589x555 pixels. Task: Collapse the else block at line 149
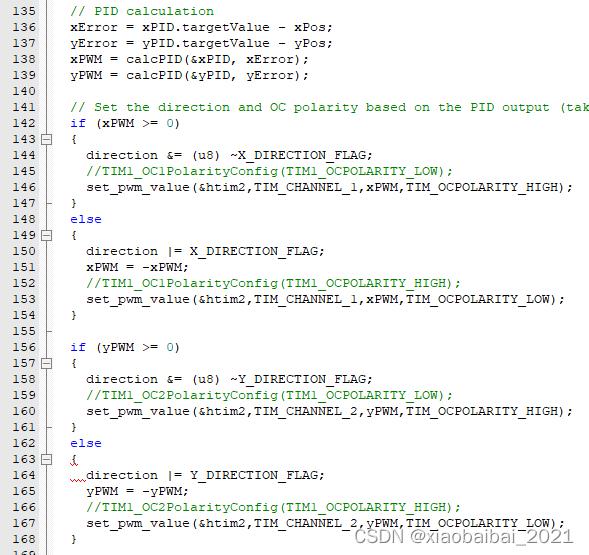tap(46, 235)
